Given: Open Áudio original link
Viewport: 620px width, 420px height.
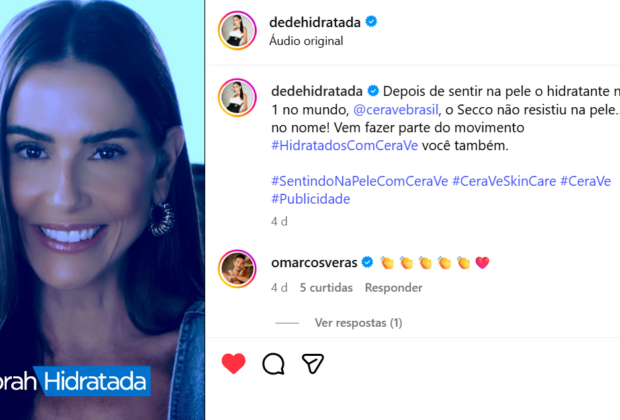Looking at the screenshot, I should pyautogui.click(x=306, y=41).
